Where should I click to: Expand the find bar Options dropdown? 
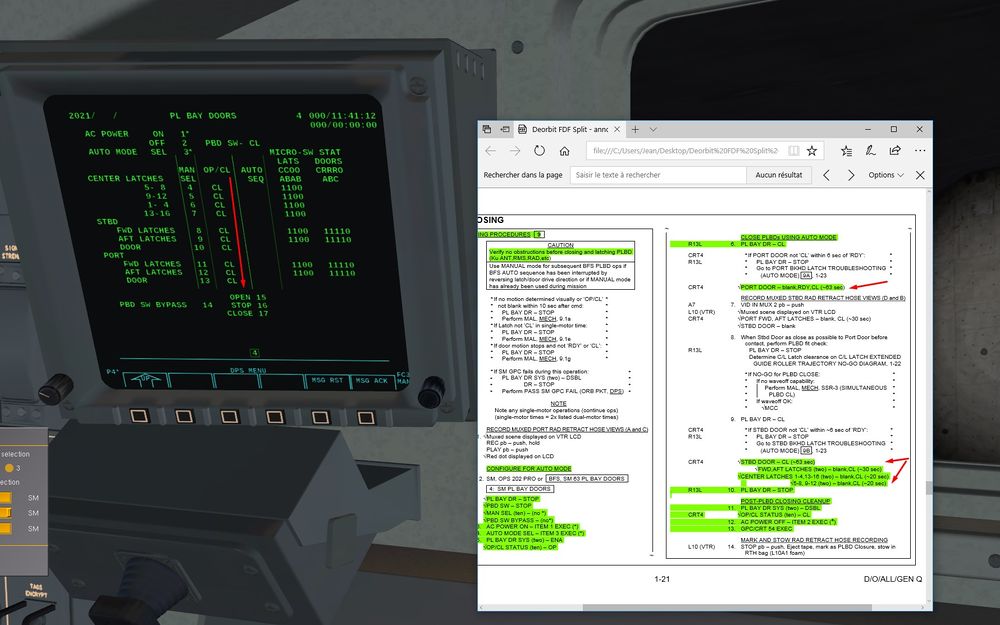point(886,175)
